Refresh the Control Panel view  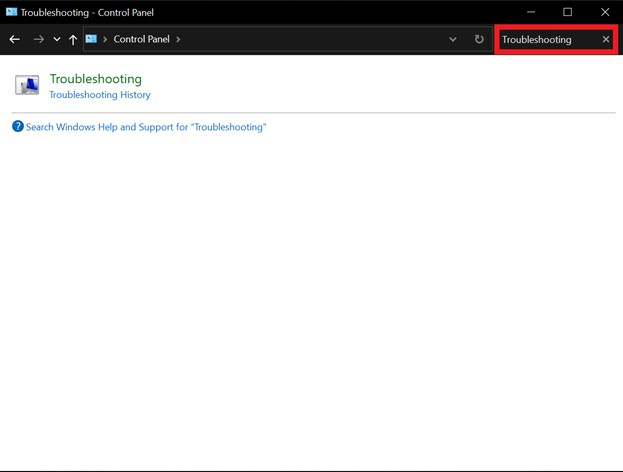coord(479,39)
